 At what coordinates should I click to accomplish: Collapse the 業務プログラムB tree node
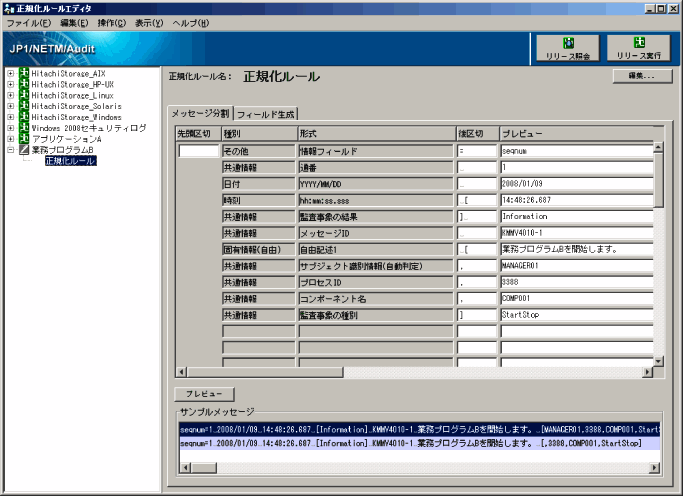tap(11, 150)
